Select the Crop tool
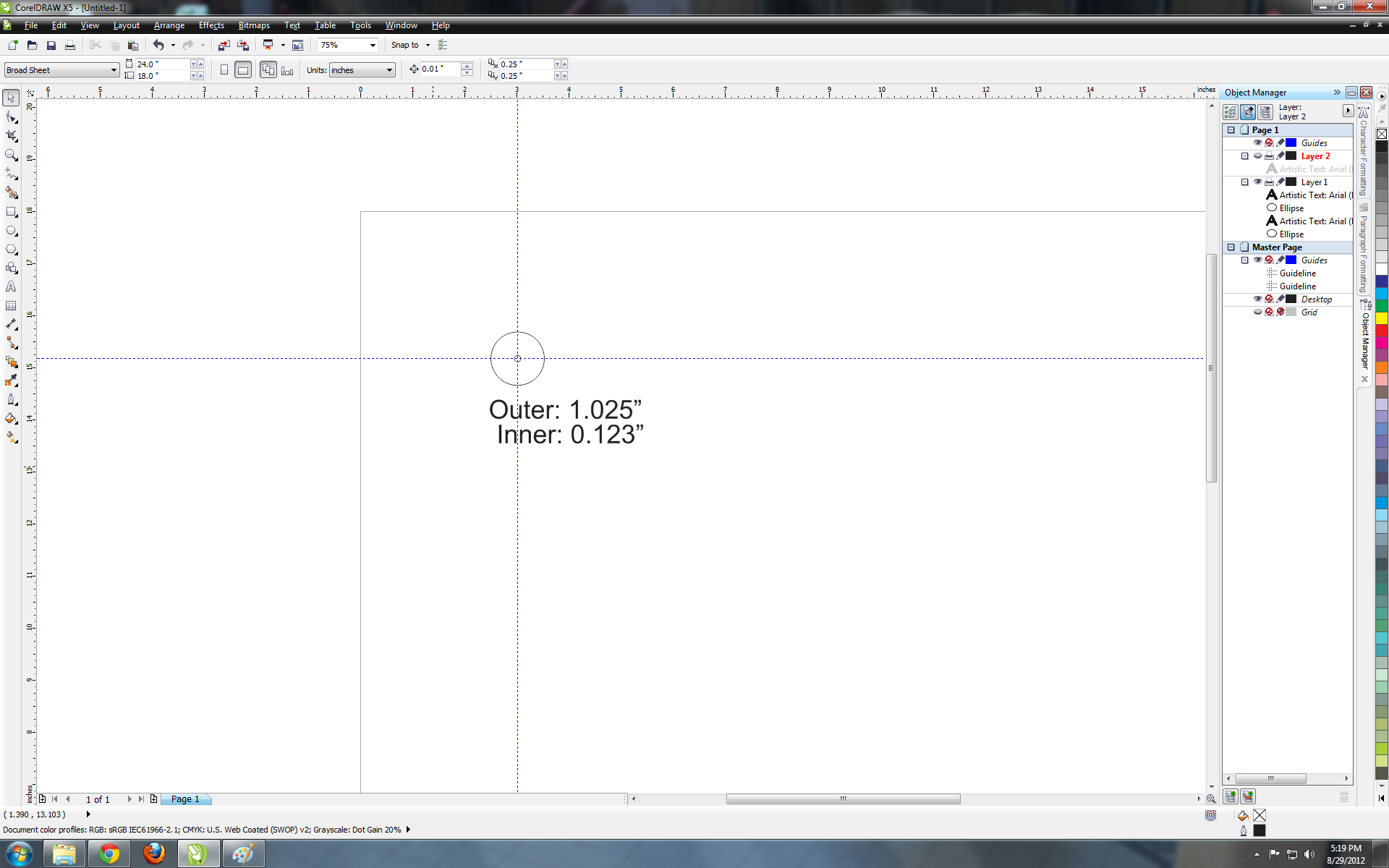Screen dimensions: 1389x868 [x=11, y=136]
